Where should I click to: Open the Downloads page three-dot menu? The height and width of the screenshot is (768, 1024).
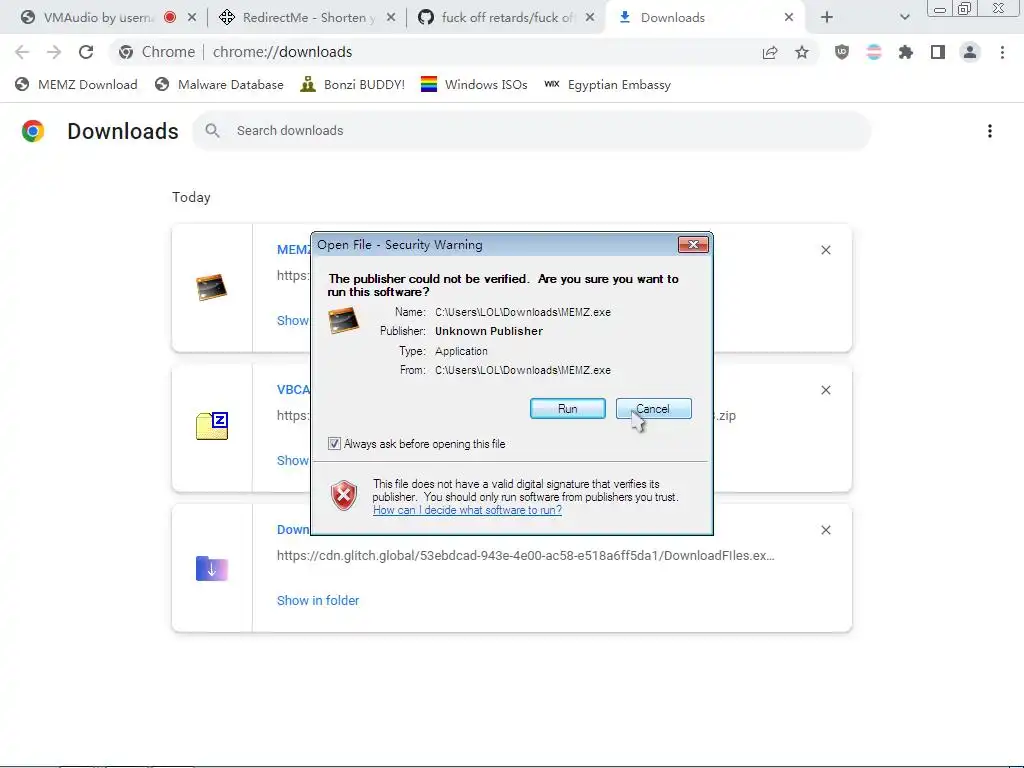990,131
